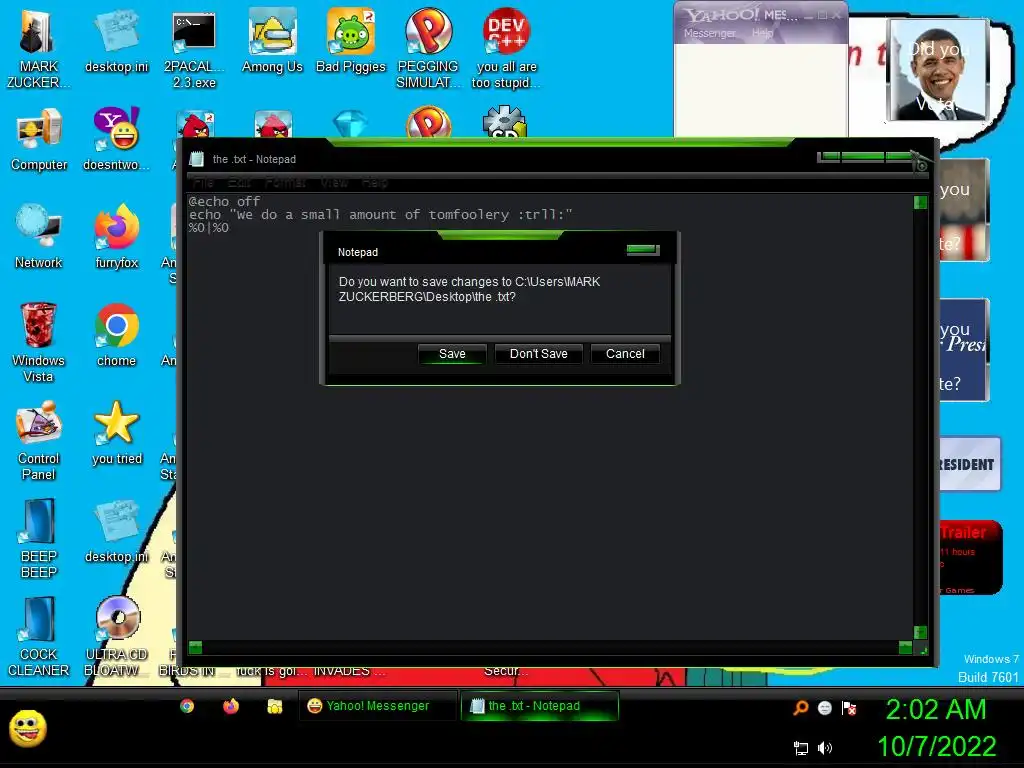Select the Yahoo 'doesntwo...' desktop shortcut
This screenshot has height=768, width=1024.
click(x=116, y=140)
